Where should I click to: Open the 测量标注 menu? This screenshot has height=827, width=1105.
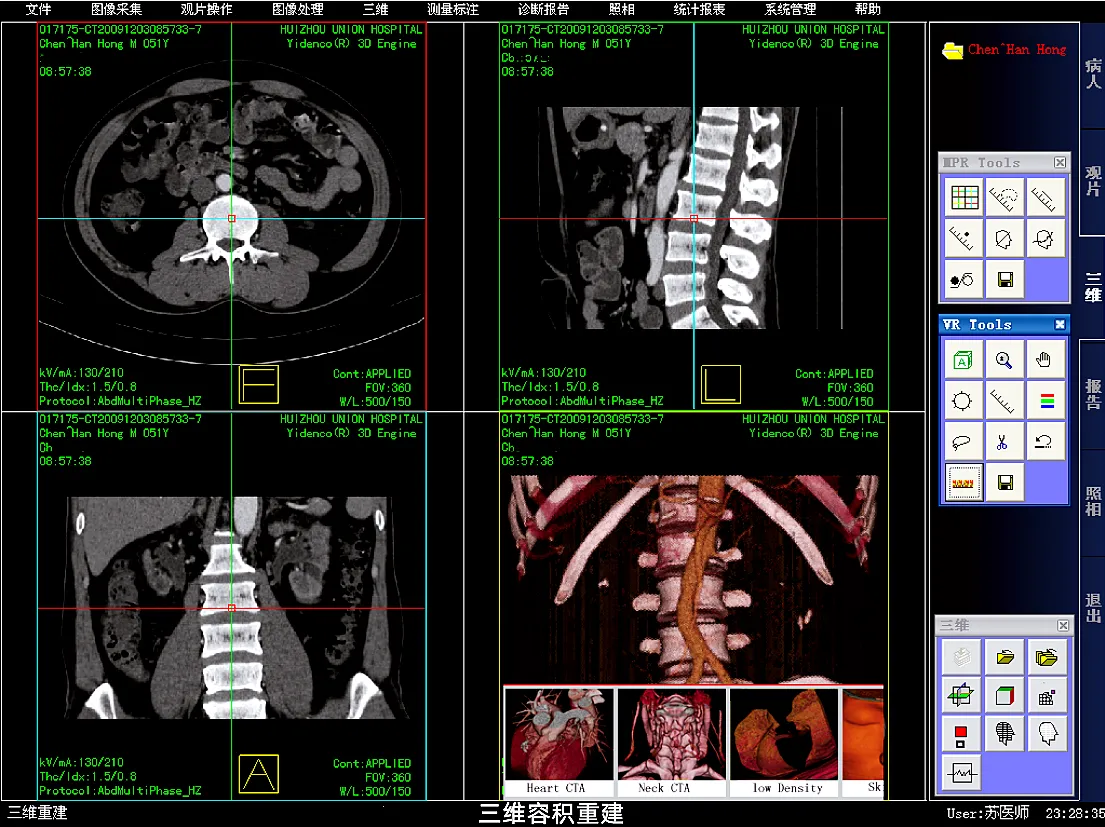pyautogui.click(x=452, y=9)
